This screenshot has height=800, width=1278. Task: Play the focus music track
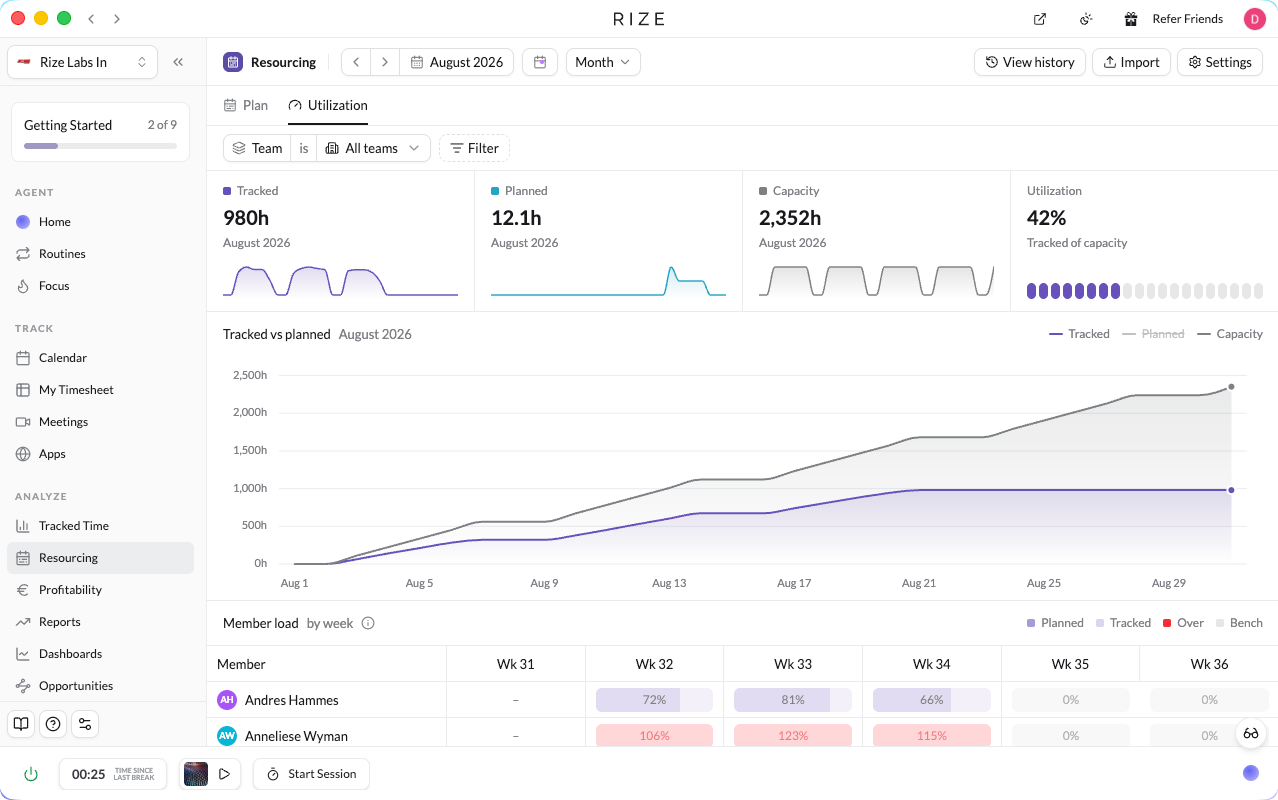(224, 774)
